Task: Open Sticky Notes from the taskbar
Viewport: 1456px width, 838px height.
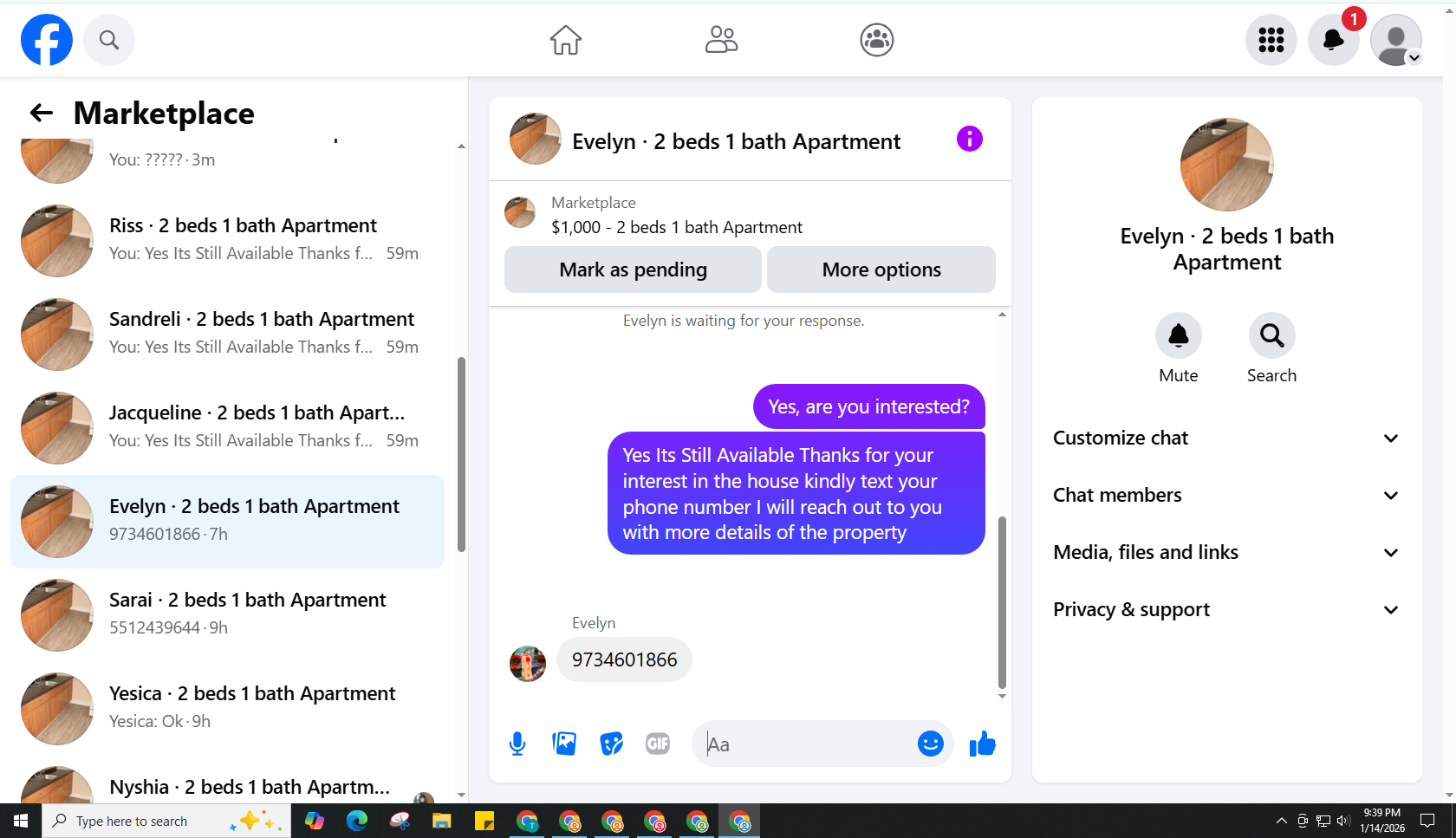Action: coord(484,821)
